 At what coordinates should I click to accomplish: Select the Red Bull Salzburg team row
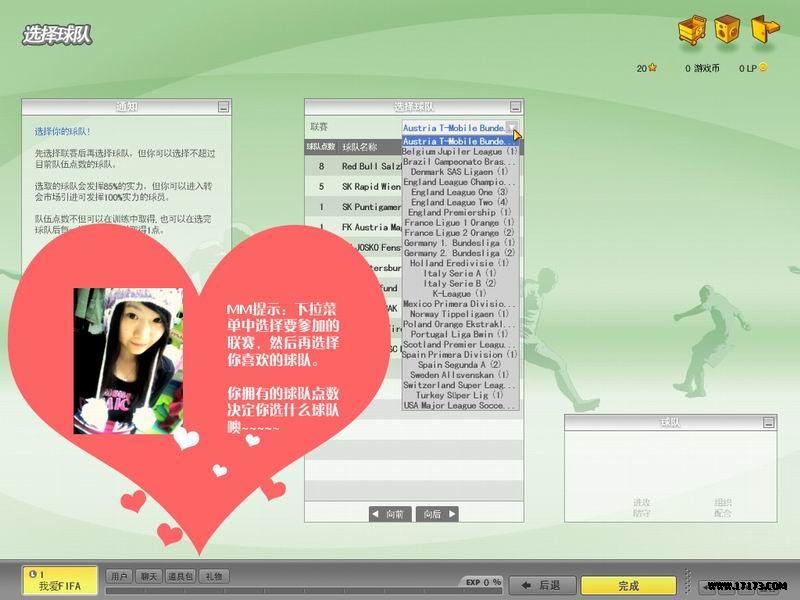pos(360,166)
